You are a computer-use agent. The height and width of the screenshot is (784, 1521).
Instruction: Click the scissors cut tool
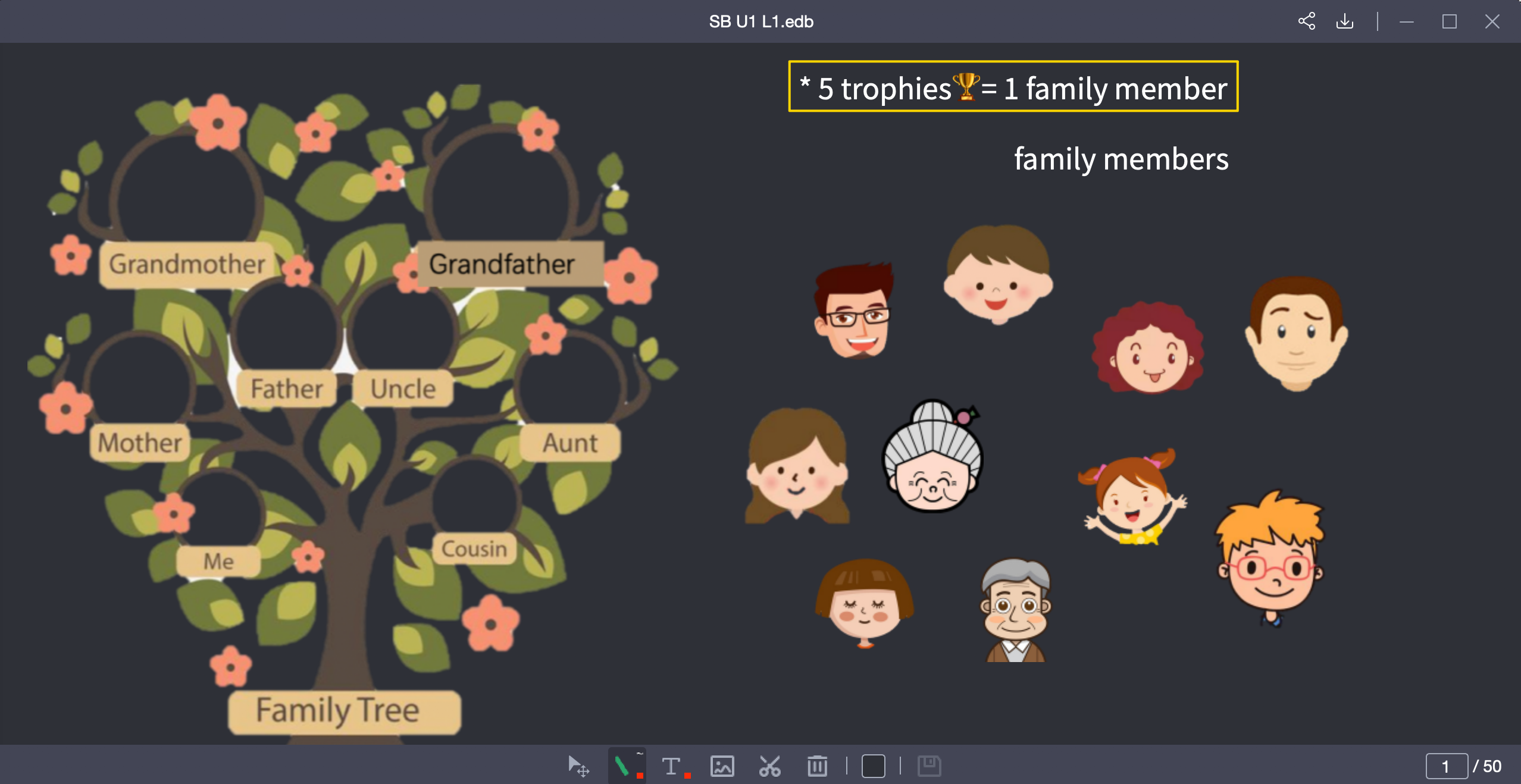point(769,766)
